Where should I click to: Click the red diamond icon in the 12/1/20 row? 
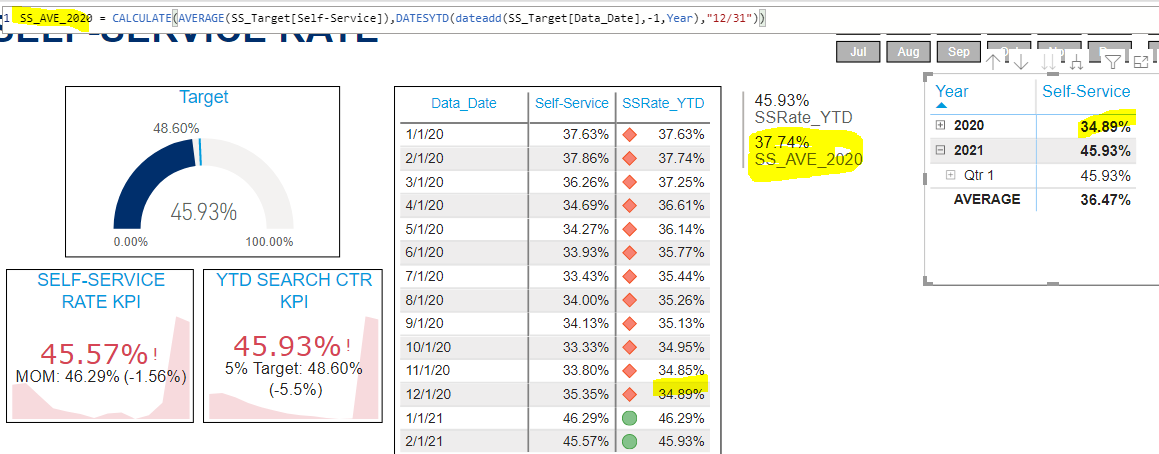pyautogui.click(x=630, y=394)
